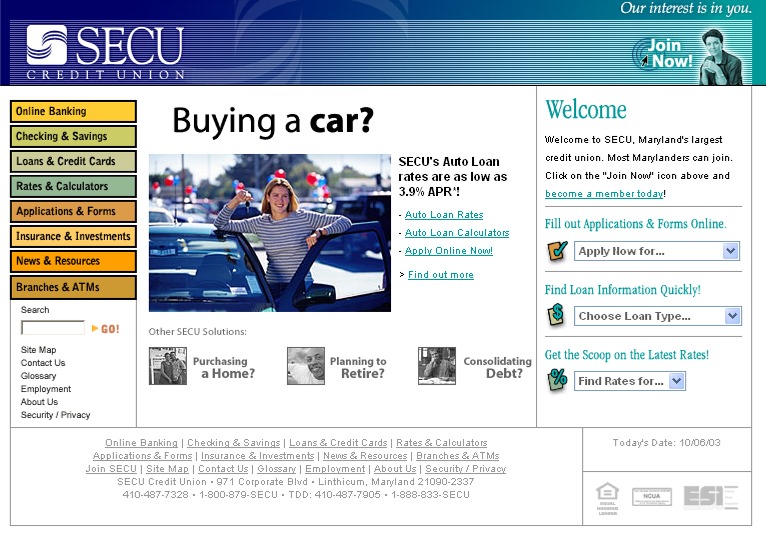Open the Online Banking menu item

pos(73,111)
